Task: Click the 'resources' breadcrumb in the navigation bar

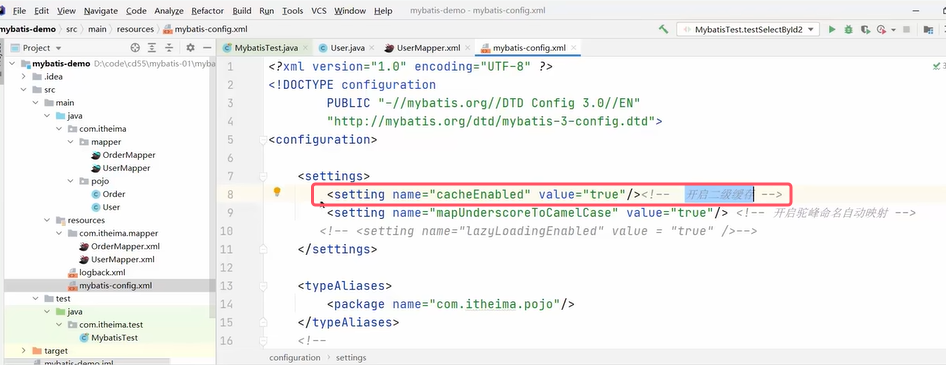Action: pyautogui.click(x=135, y=29)
